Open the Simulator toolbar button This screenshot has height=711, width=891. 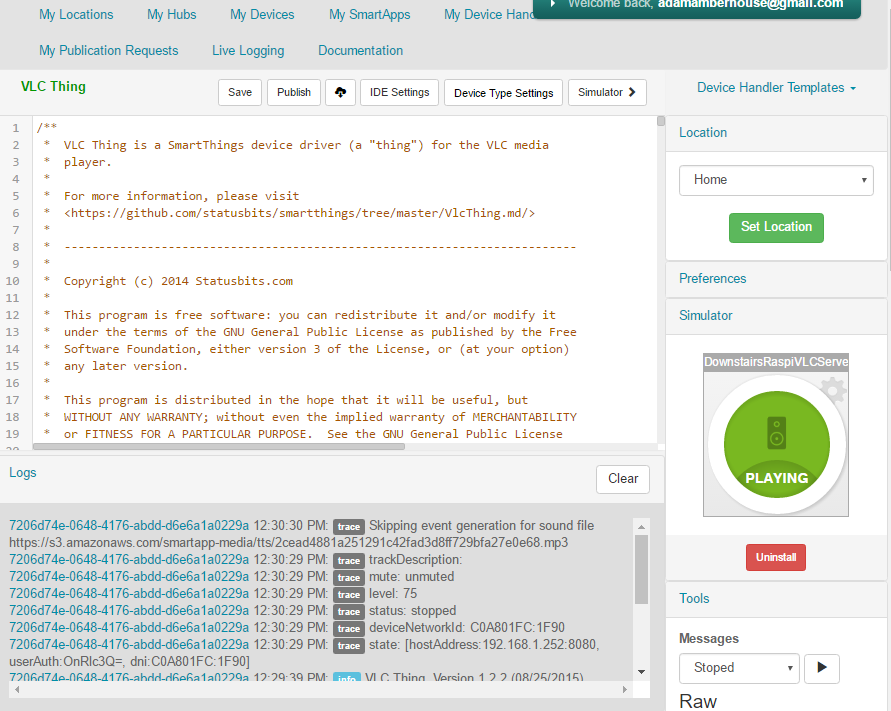click(607, 92)
